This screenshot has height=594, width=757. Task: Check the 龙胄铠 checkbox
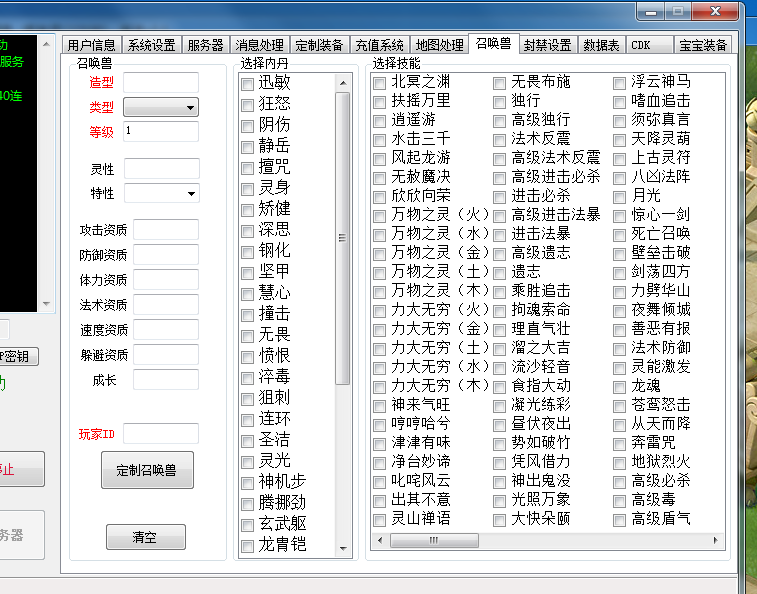(247, 546)
